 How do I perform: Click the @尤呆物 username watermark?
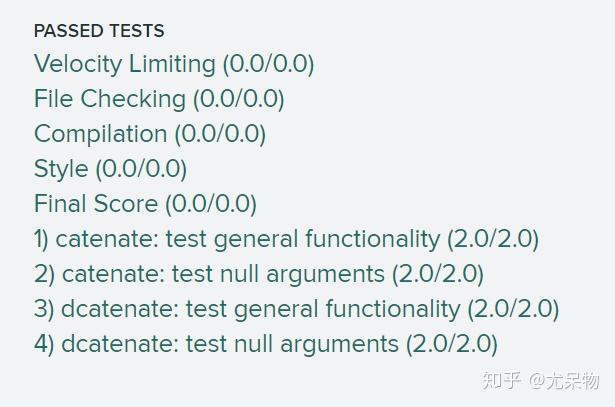click(565, 381)
